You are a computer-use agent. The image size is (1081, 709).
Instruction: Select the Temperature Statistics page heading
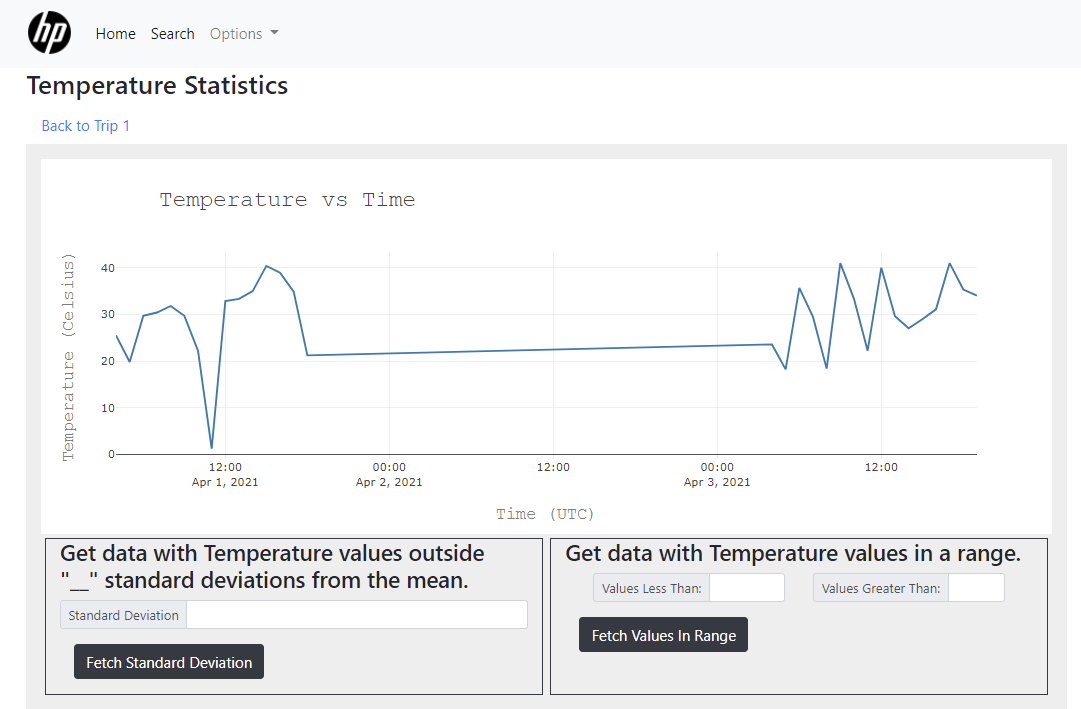157,86
